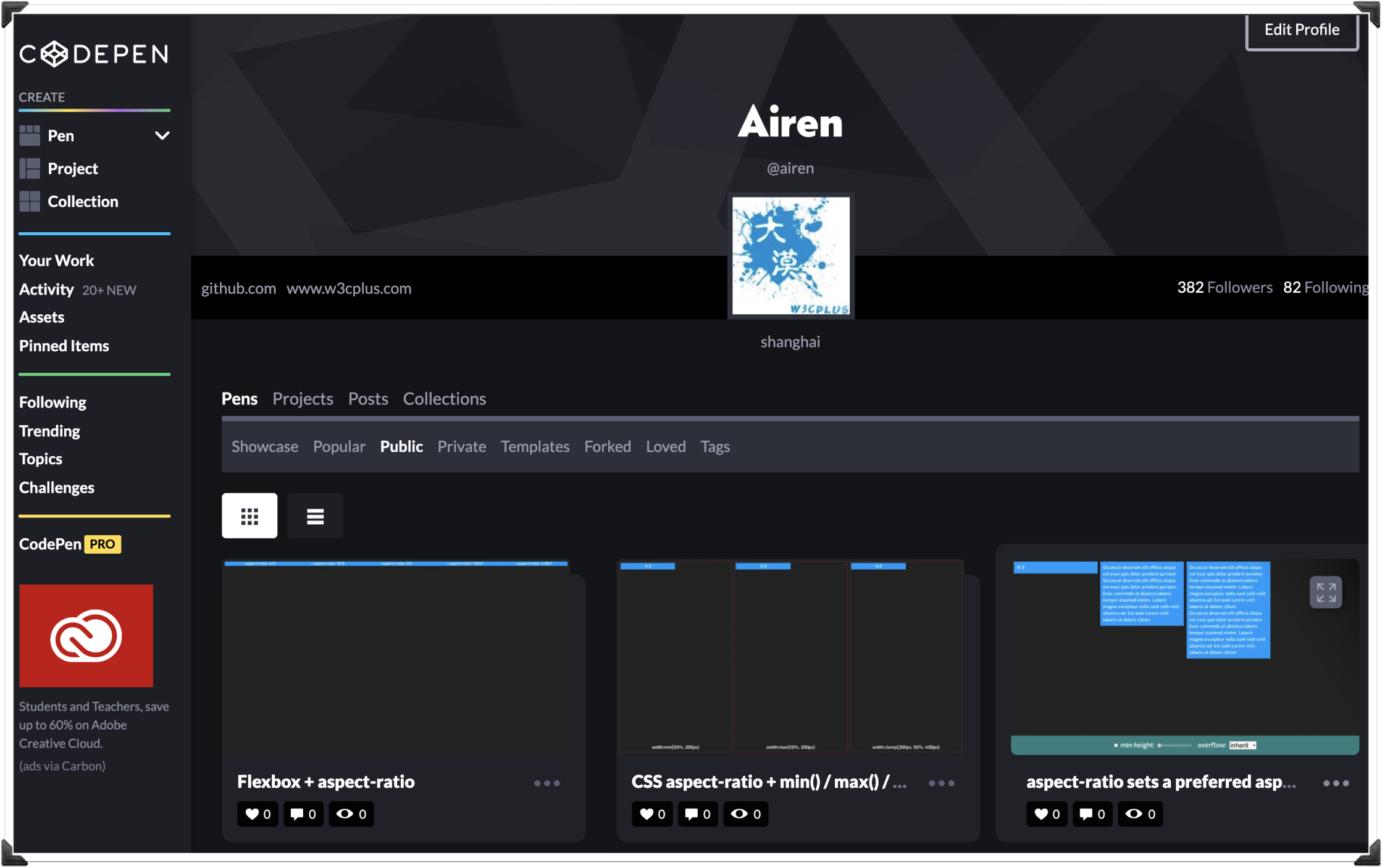Open the Pens tab
The width and height of the screenshot is (1382, 868).
click(240, 399)
